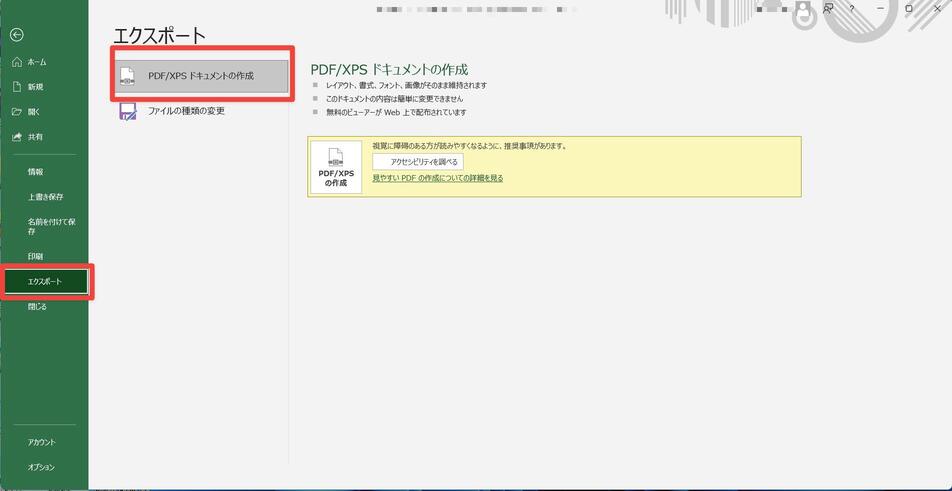
Task: Open アカウント (Account) settings
Action: tap(44, 442)
